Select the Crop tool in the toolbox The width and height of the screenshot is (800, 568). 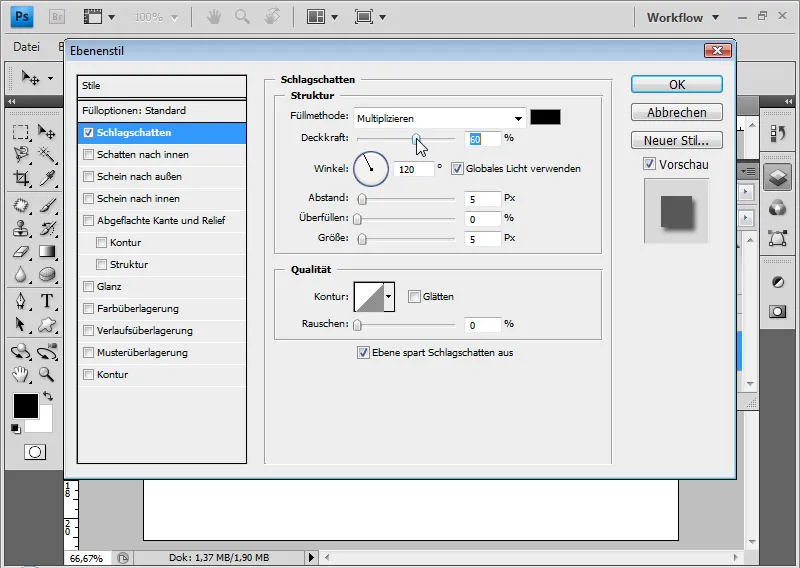tap(20, 178)
